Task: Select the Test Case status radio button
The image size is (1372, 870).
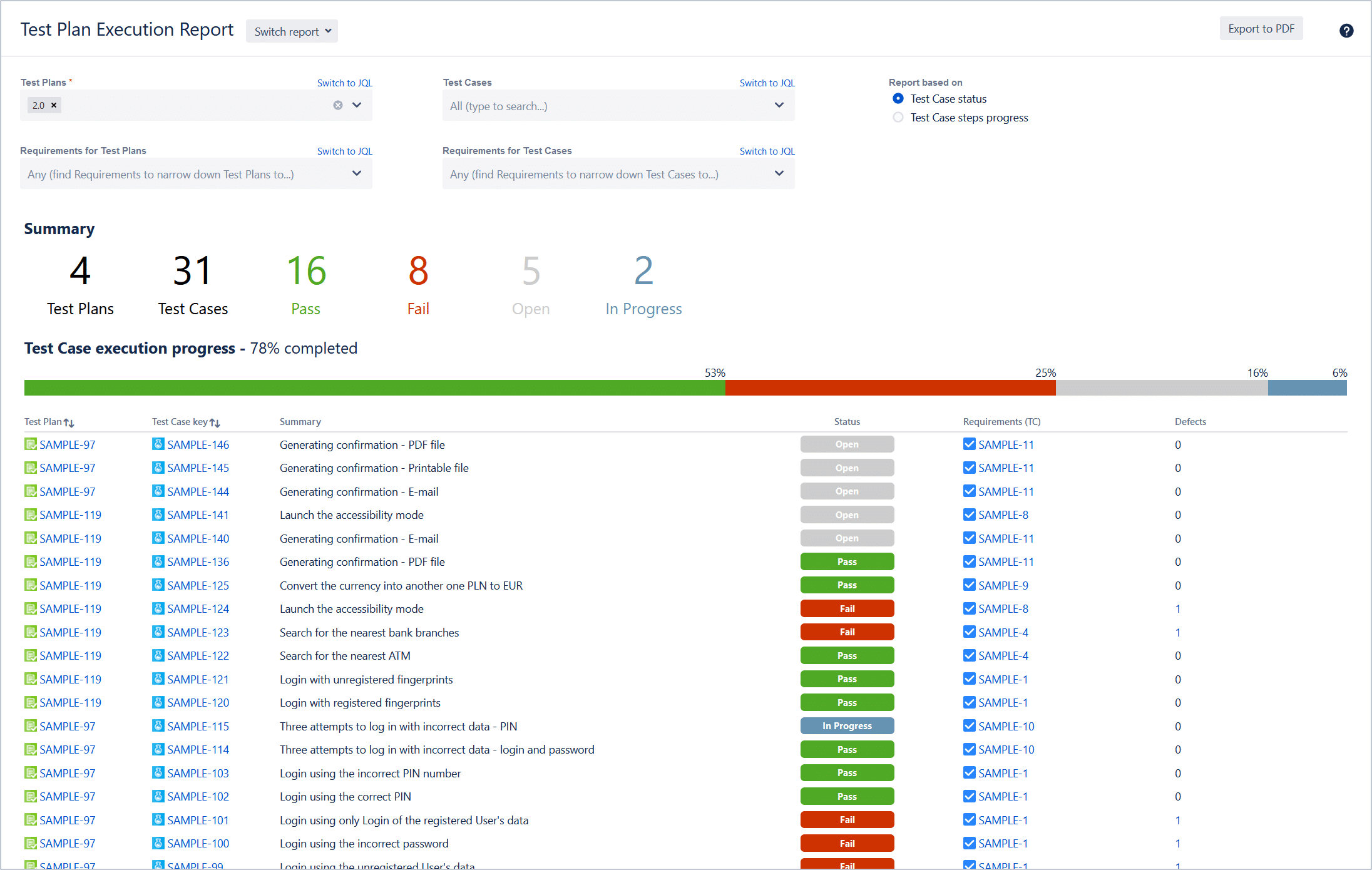Action: 898,98
